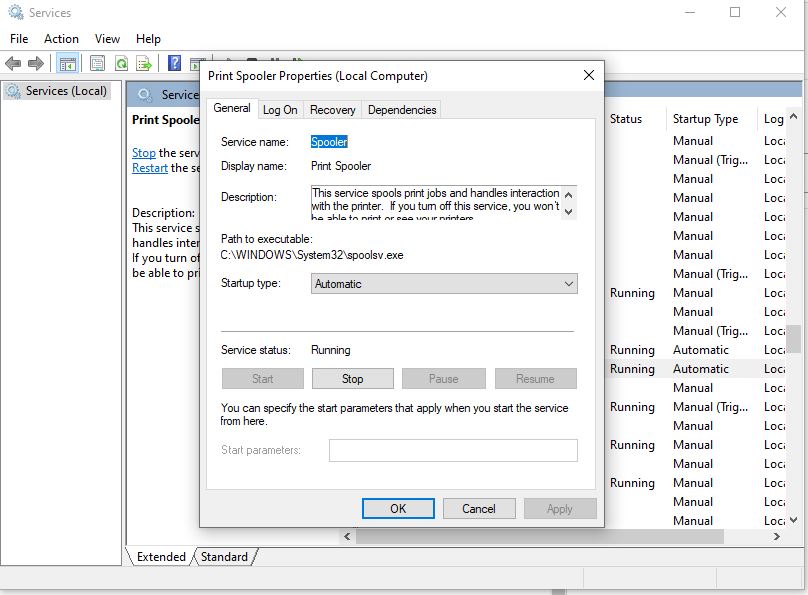The width and height of the screenshot is (808, 595).
Task: Sort by the Status column header
Action: pyautogui.click(x=626, y=119)
